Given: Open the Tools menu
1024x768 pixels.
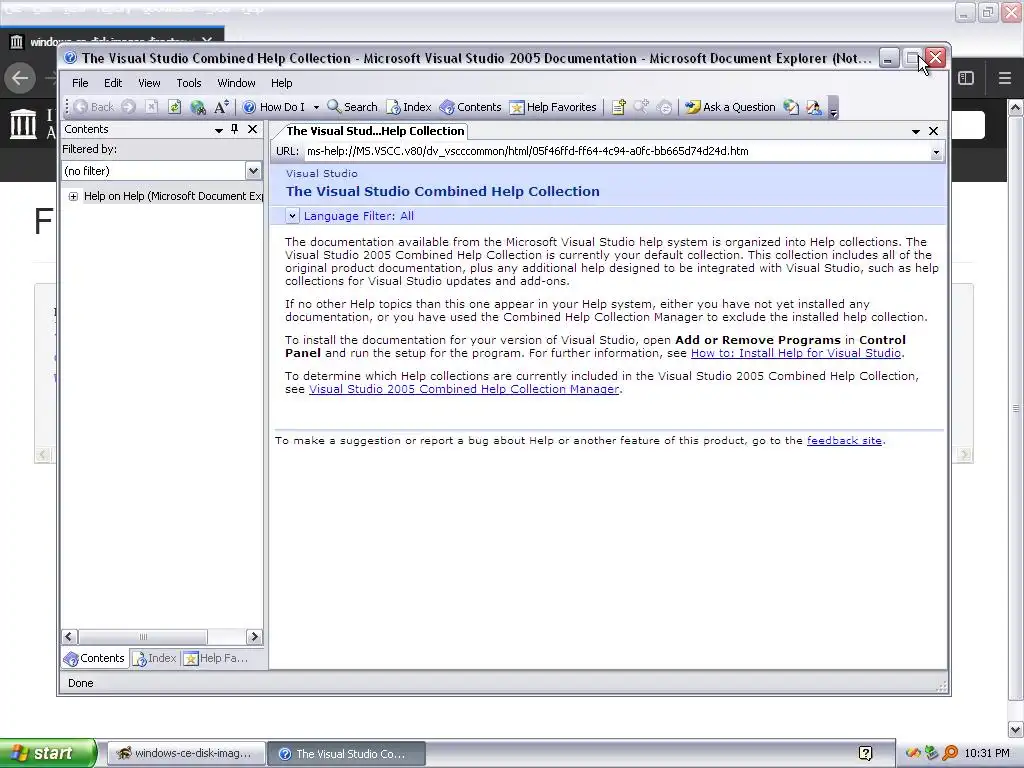Looking at the screenshot, I should (189, 83).
